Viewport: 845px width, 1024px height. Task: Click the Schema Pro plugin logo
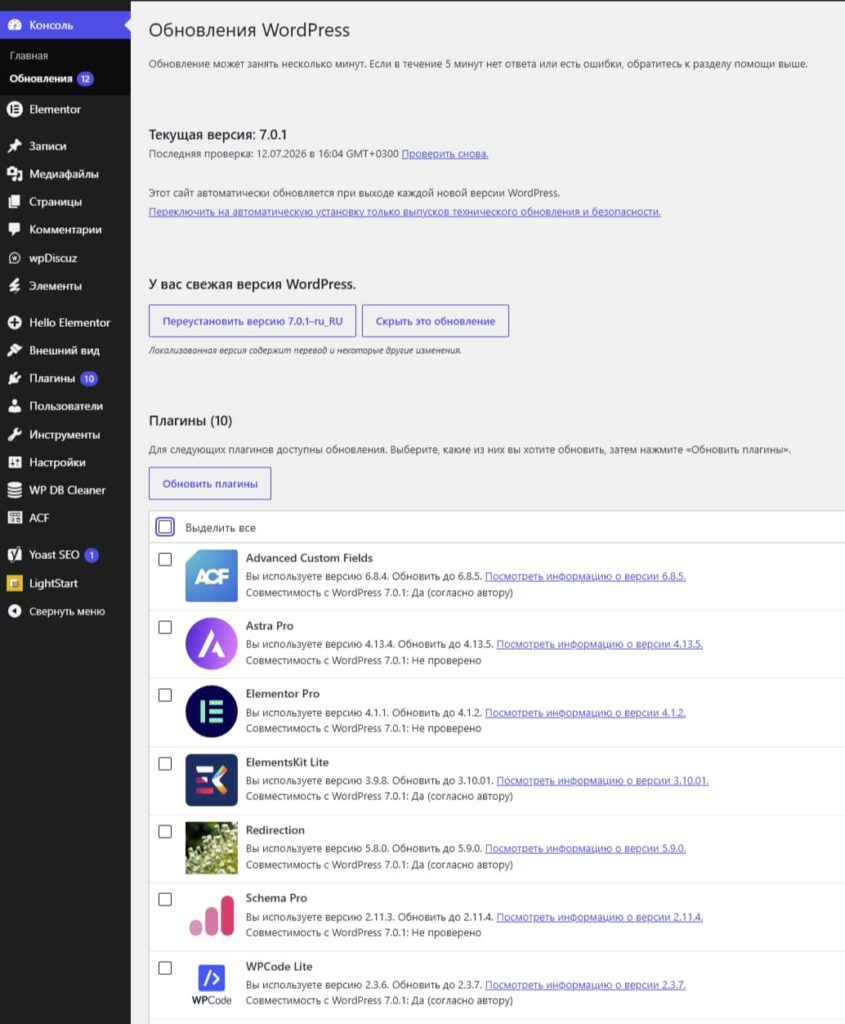tap(211, 916)
